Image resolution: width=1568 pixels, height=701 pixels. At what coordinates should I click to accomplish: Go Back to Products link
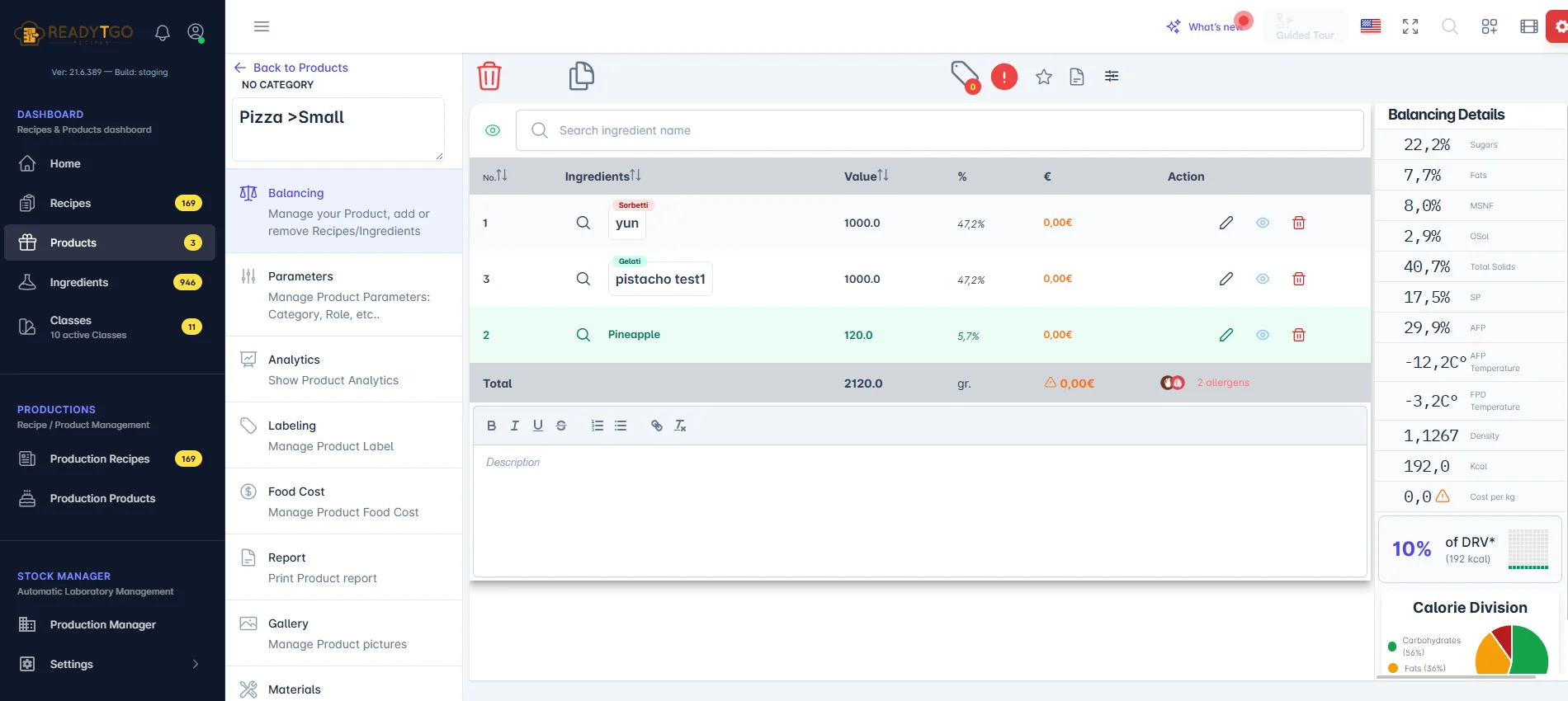click(291, 68)
